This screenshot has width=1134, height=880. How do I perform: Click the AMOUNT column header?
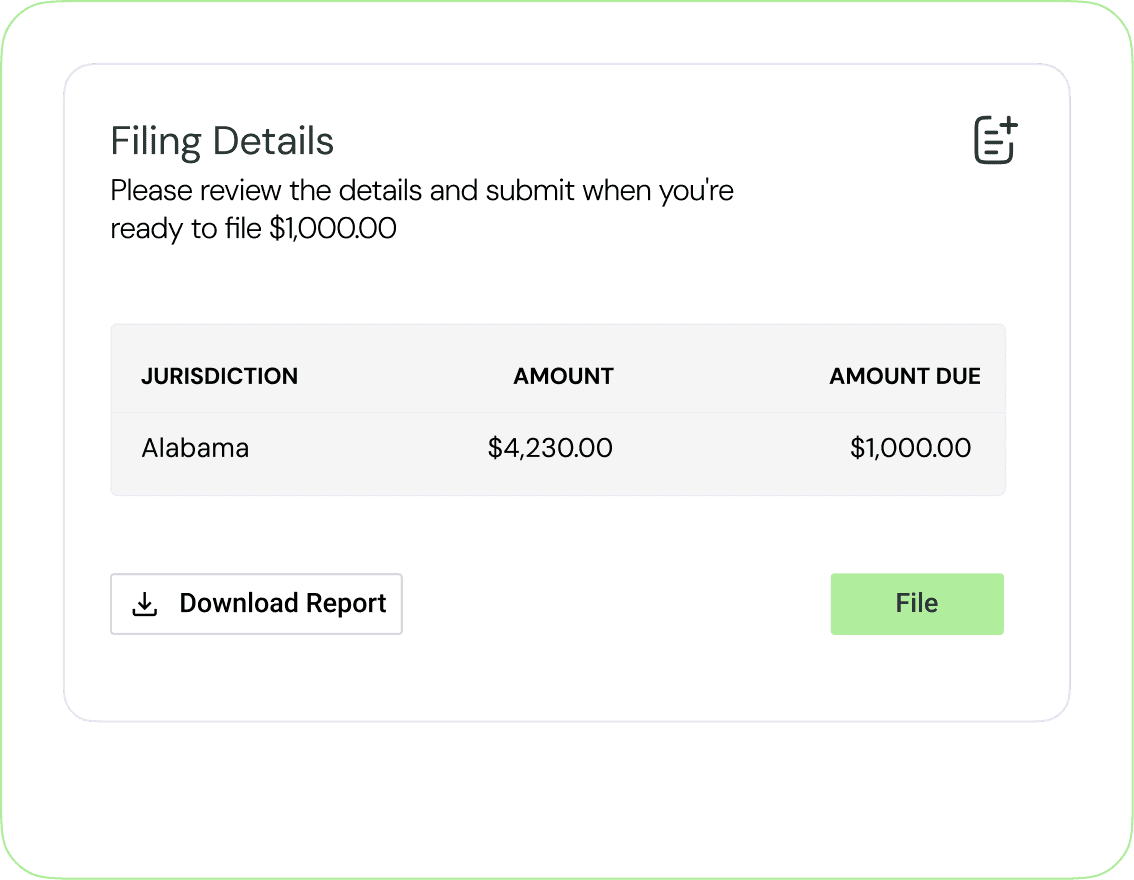pyautogui.click(x=563, y=376)
